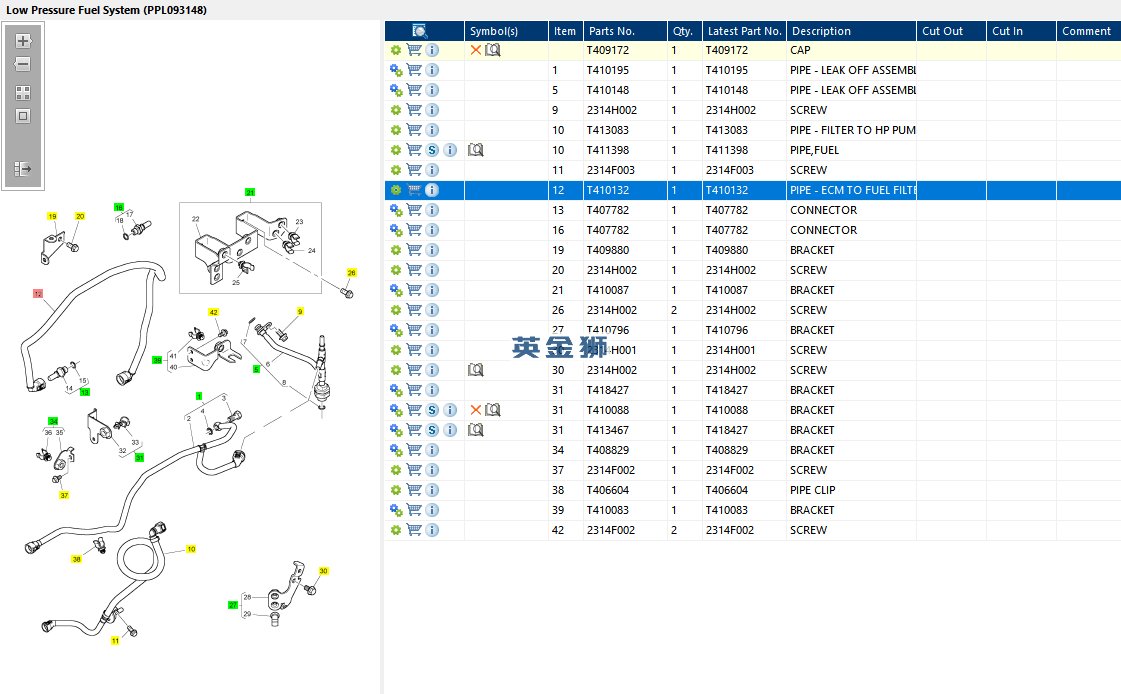Screen dimensions: 1121x694
Task: Zoom in on the parts diagram
Action: (x=23, y=41)
